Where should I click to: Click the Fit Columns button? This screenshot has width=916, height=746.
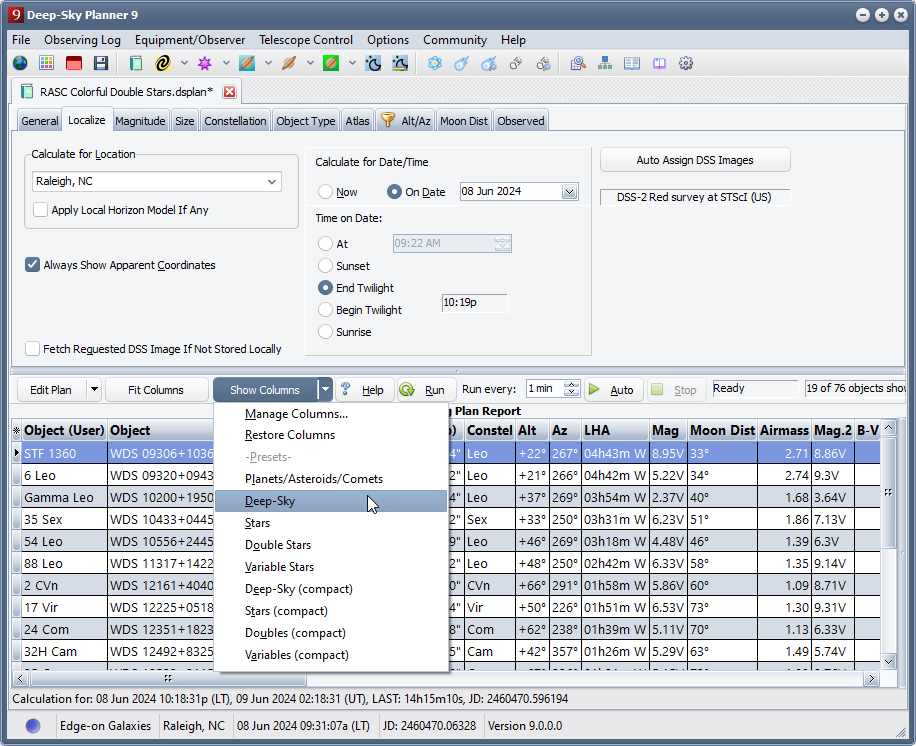[x=156, y=390]
